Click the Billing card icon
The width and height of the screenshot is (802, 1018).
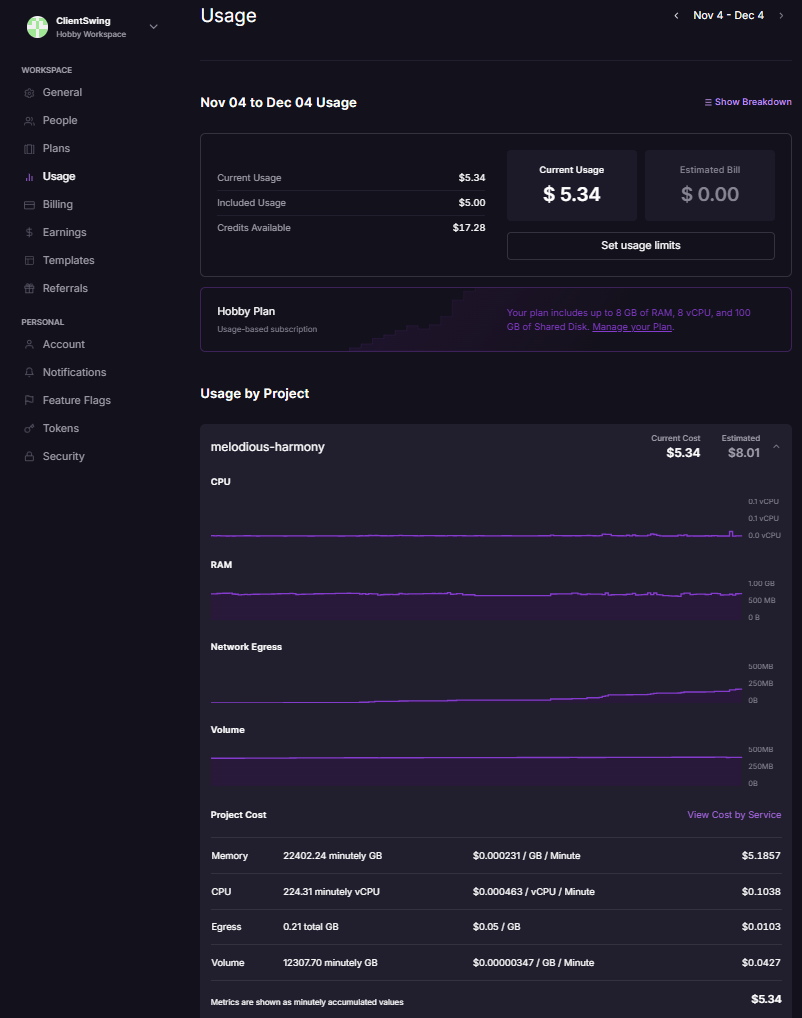tap(30, 205)
